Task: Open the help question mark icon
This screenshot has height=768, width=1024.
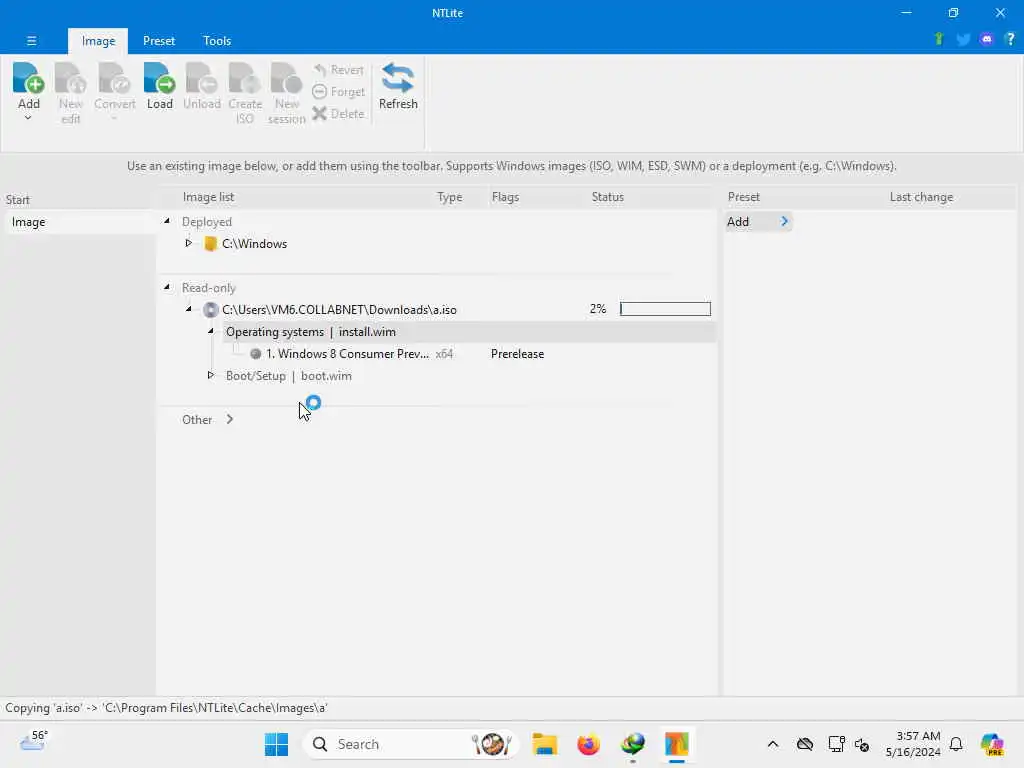Action: [x=1010, y=39]
